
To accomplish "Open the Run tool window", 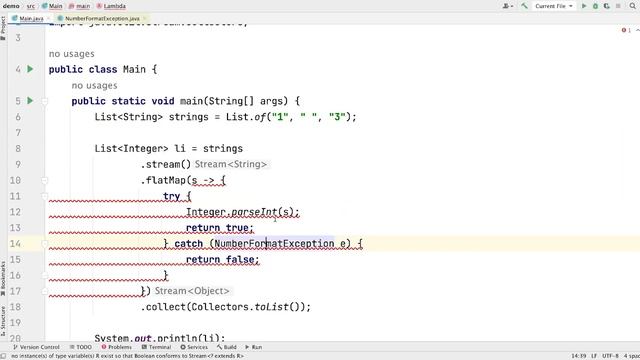I will 253,347.
